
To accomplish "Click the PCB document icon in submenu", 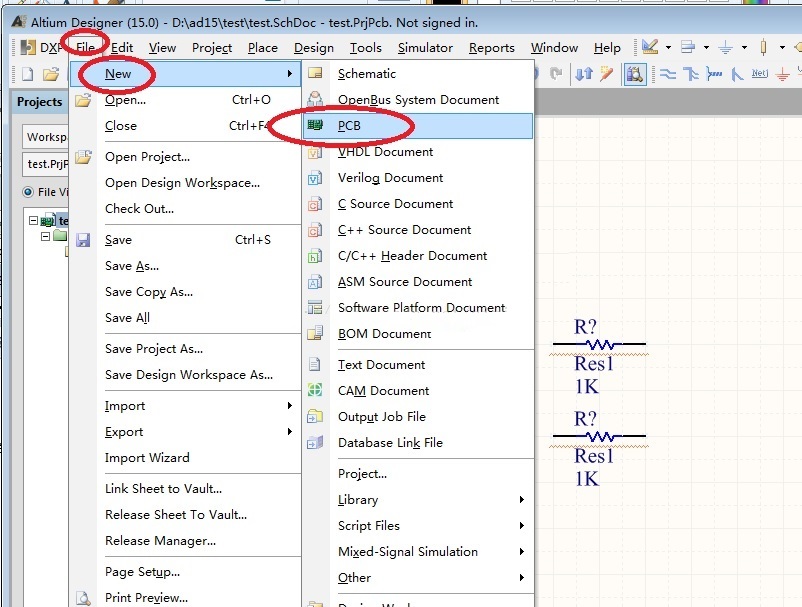I will coord(316,126).
